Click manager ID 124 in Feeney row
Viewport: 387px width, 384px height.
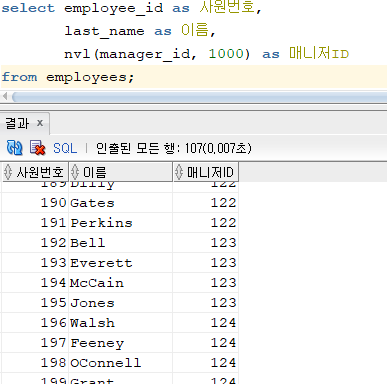click(x=206, y=343)
